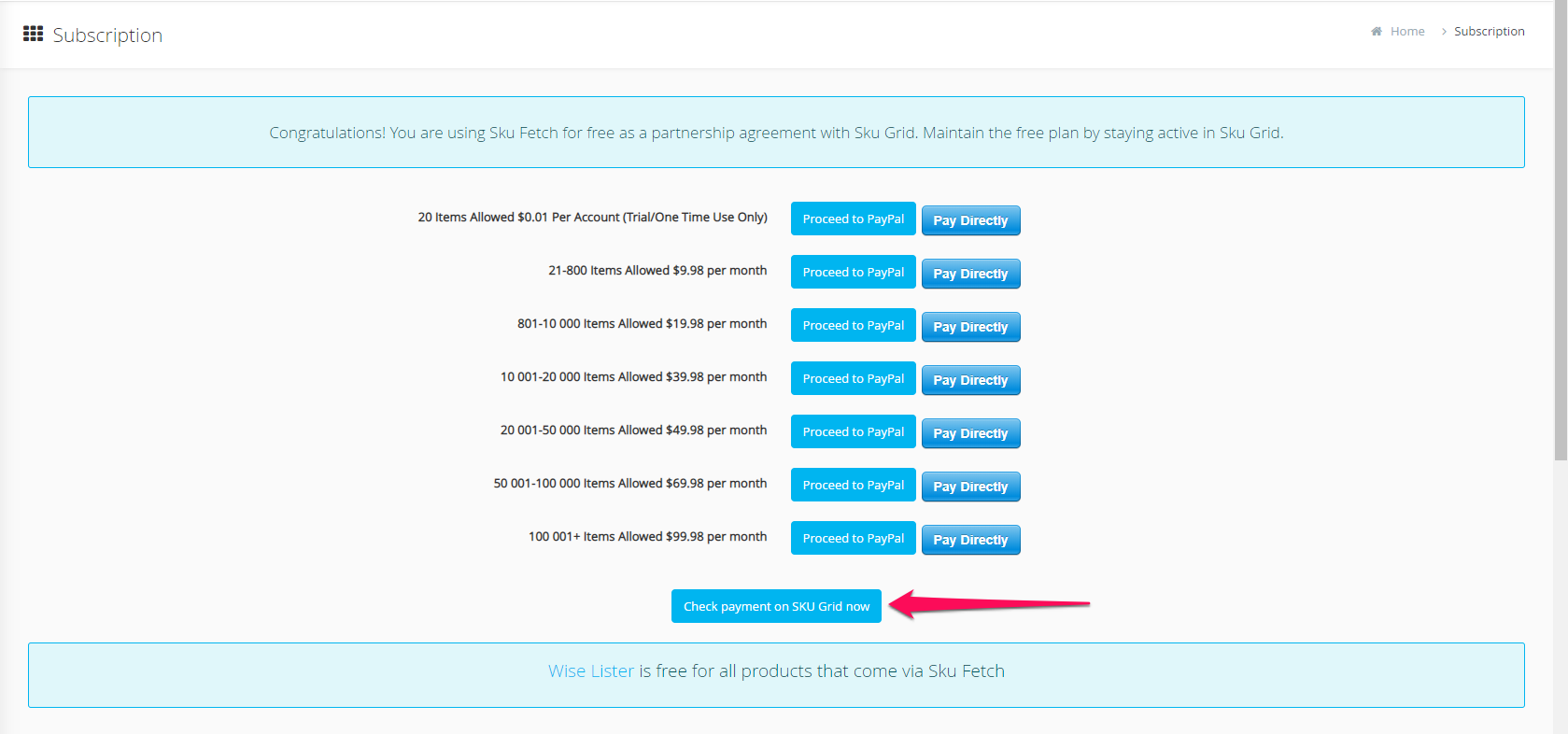Proceed to PayPal for 21-800 Items plan
This screenshot has width=1568, height=734.
854,272
